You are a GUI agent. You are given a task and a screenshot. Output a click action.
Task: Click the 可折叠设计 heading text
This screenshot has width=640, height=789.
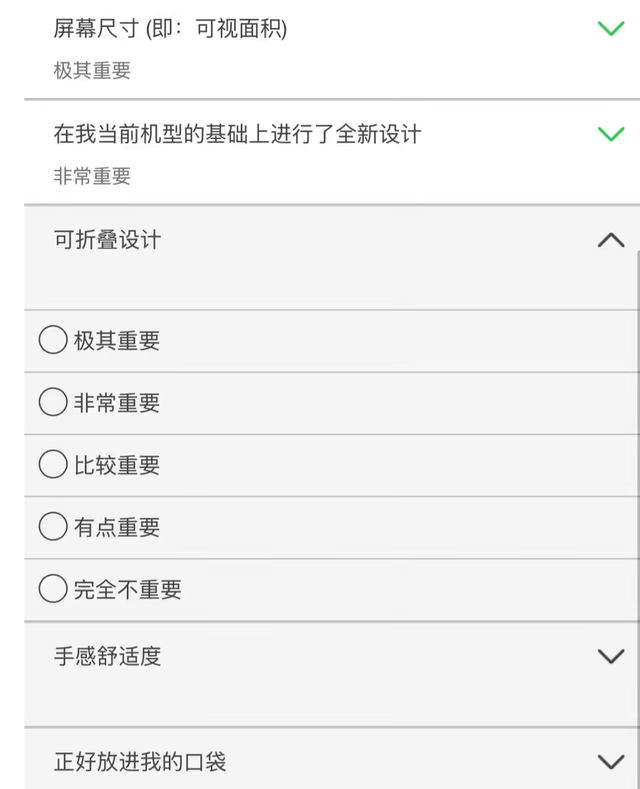pyautogui.click(x=107, y=240)
